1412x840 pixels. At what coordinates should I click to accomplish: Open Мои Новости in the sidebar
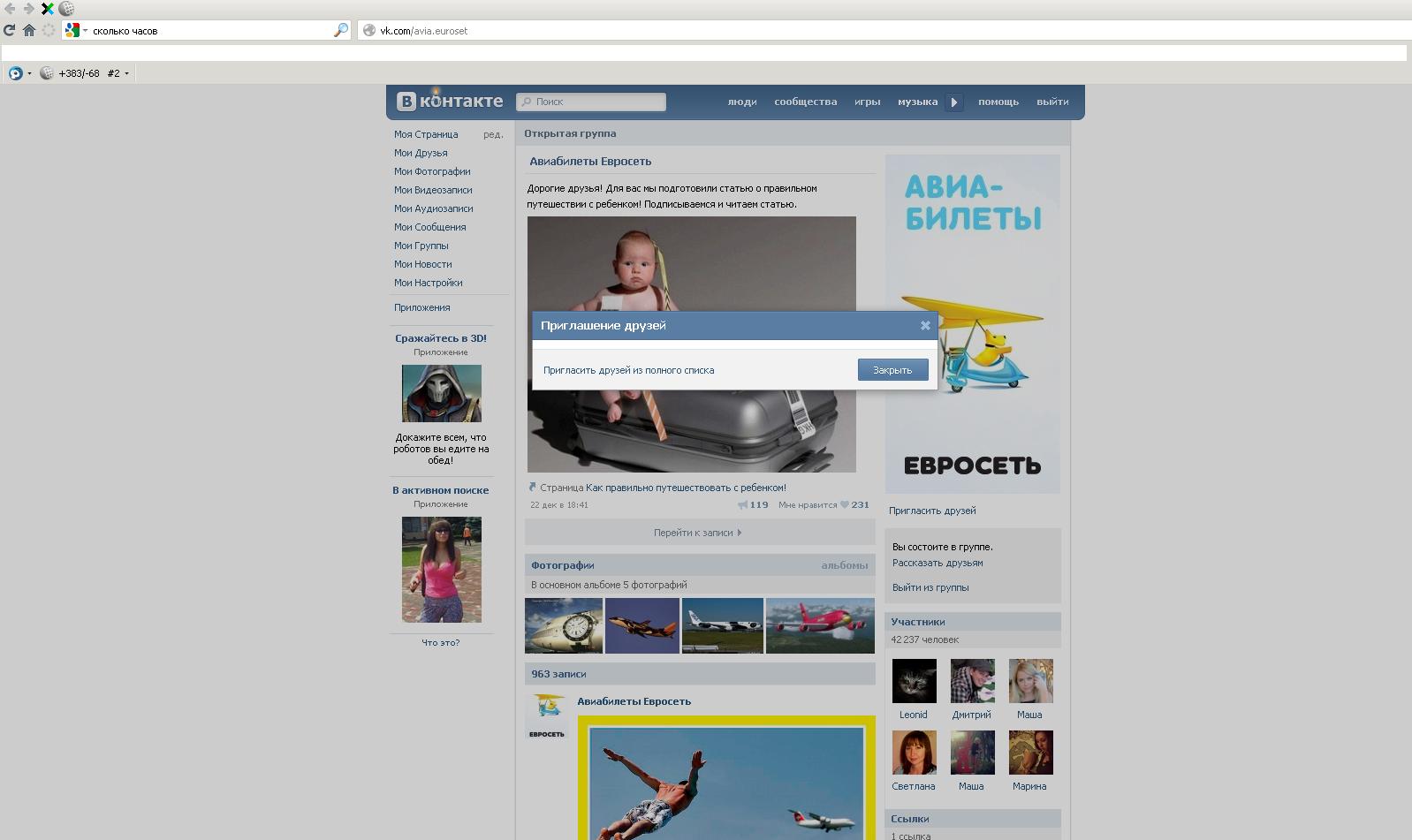click(x=423, y=264)
